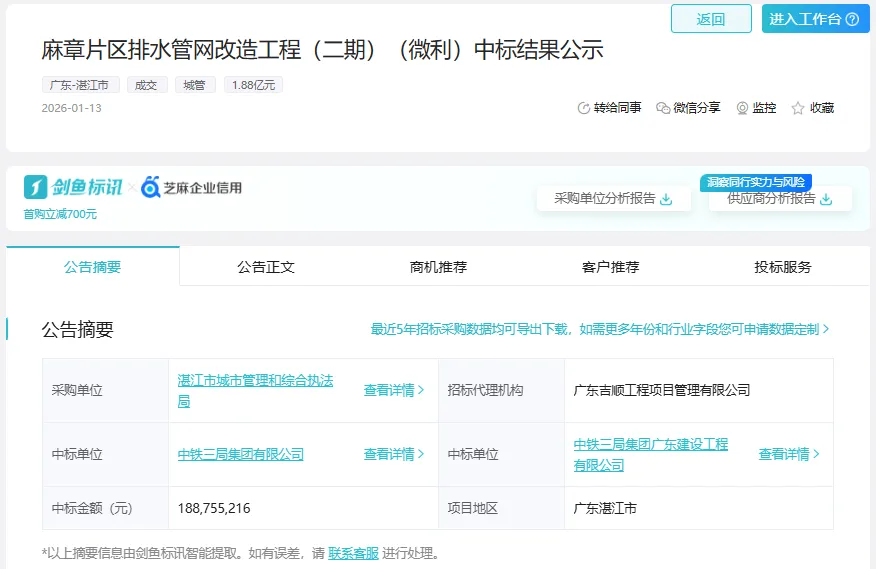This screenshot has width=876, height=569.
Task: Click the 转给同事 forward icon
Action: click(584, 108)
